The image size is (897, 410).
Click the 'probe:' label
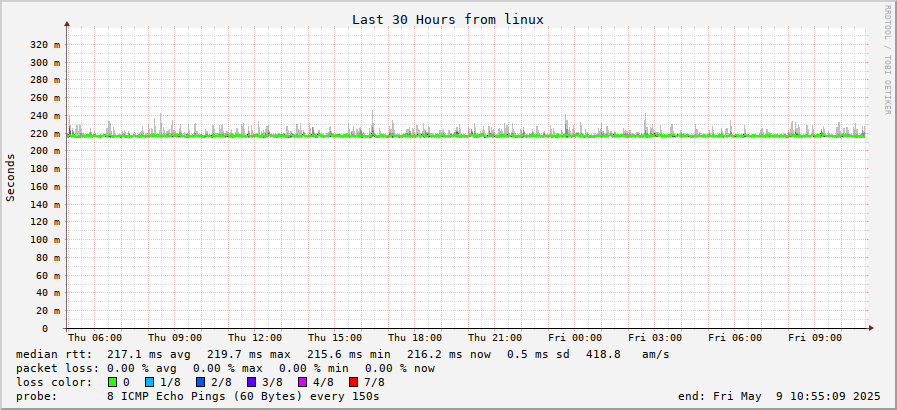tap(37, 396)
